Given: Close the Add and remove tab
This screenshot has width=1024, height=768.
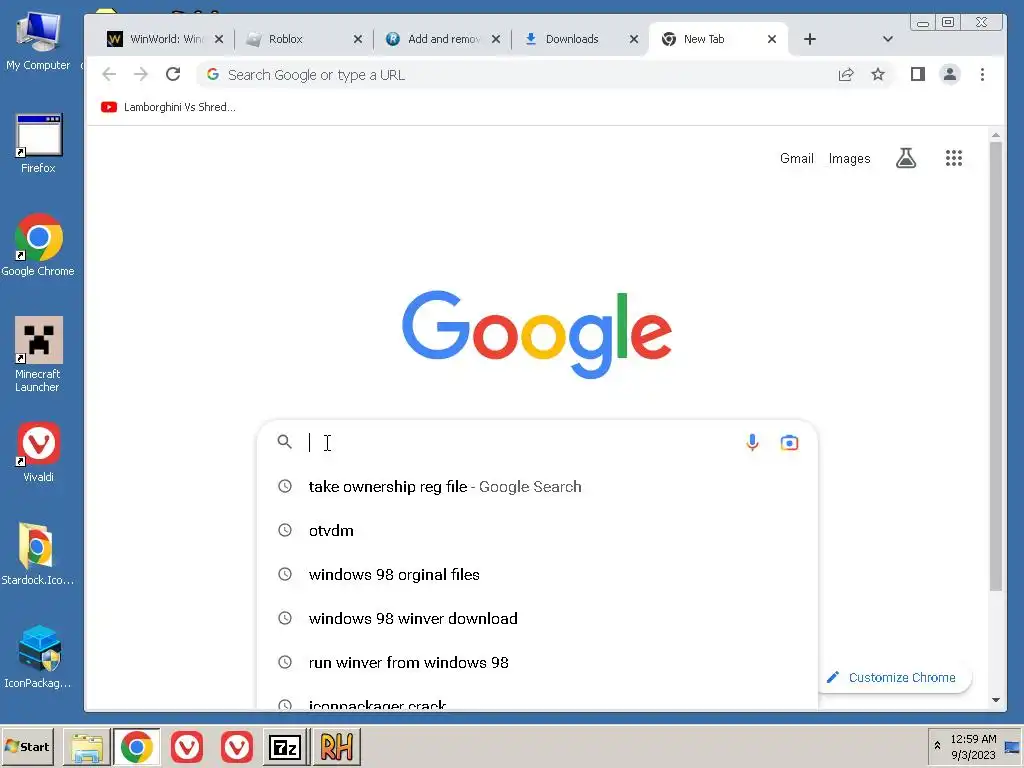Looking at the screenshot, I should [496, 39].
